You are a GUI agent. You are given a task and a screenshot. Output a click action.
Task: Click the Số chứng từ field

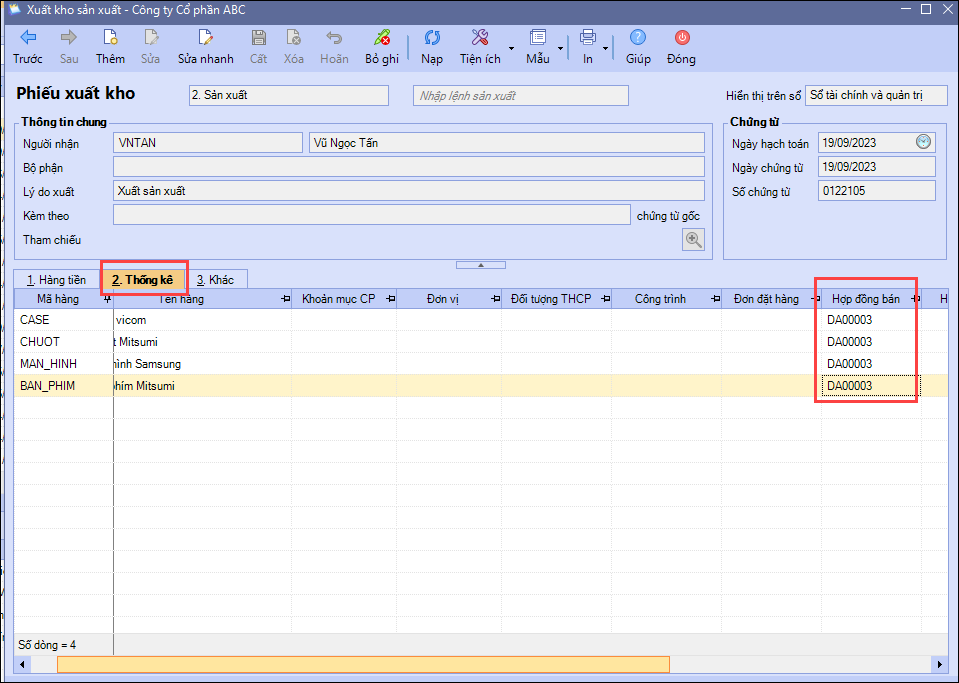click(x=876, y=191)
